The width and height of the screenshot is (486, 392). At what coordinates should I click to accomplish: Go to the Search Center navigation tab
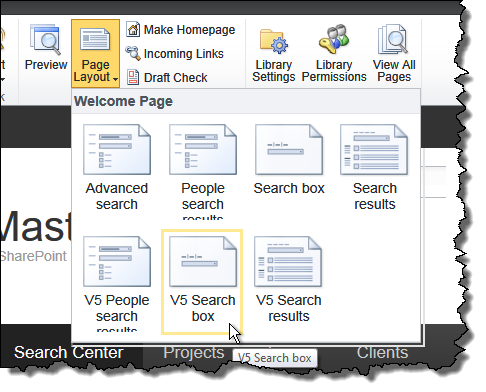point(69,352)
